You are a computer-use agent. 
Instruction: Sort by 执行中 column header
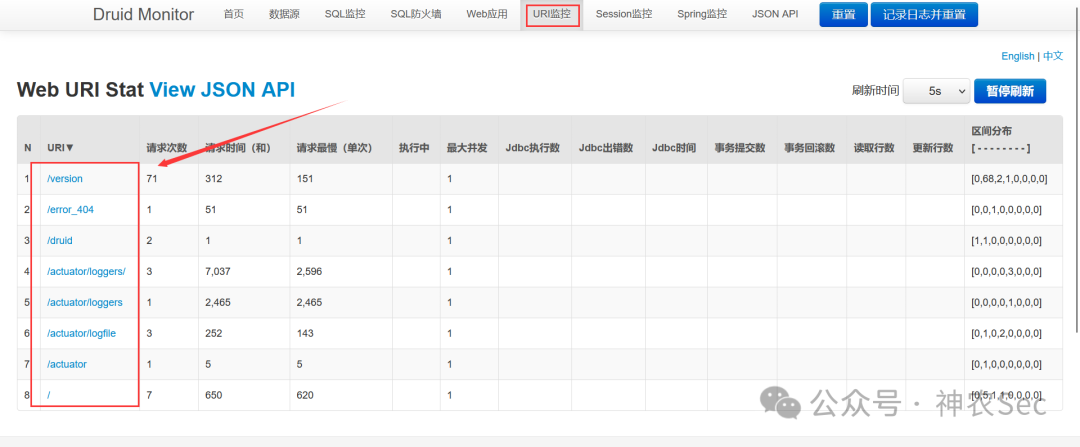(x=415, y=147)
